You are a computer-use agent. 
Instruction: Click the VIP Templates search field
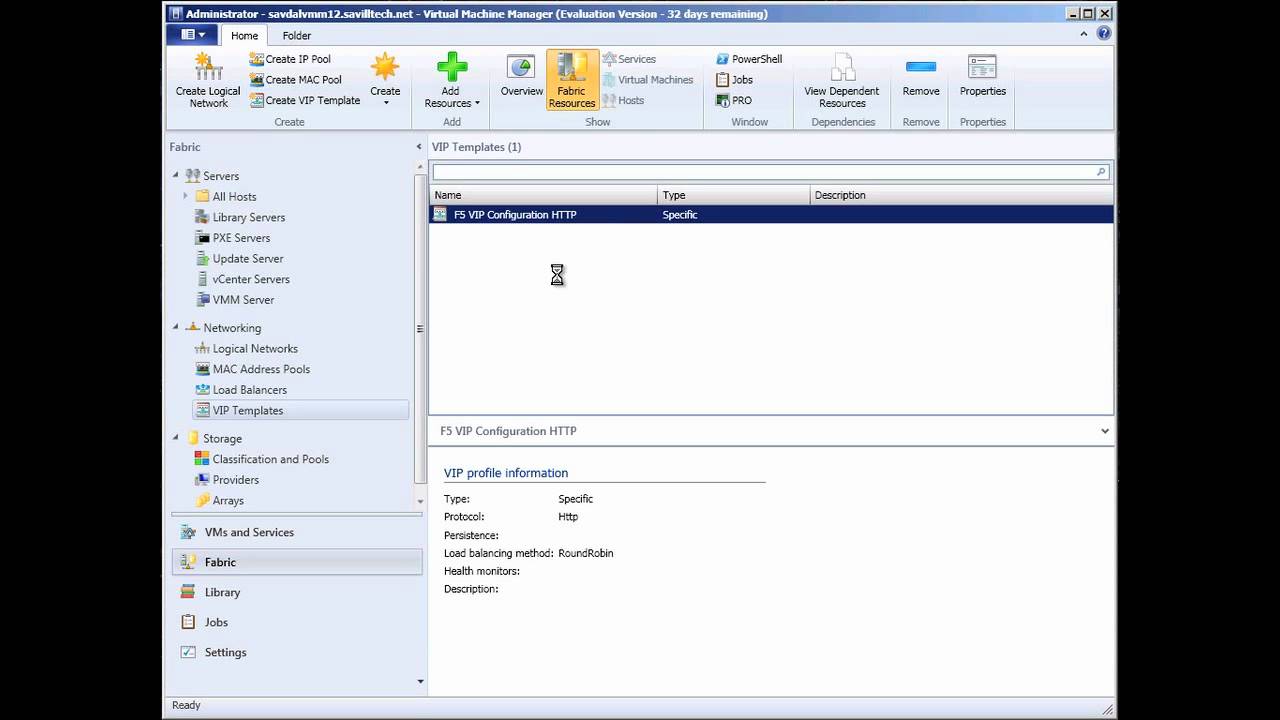click(x=763, y=172)
